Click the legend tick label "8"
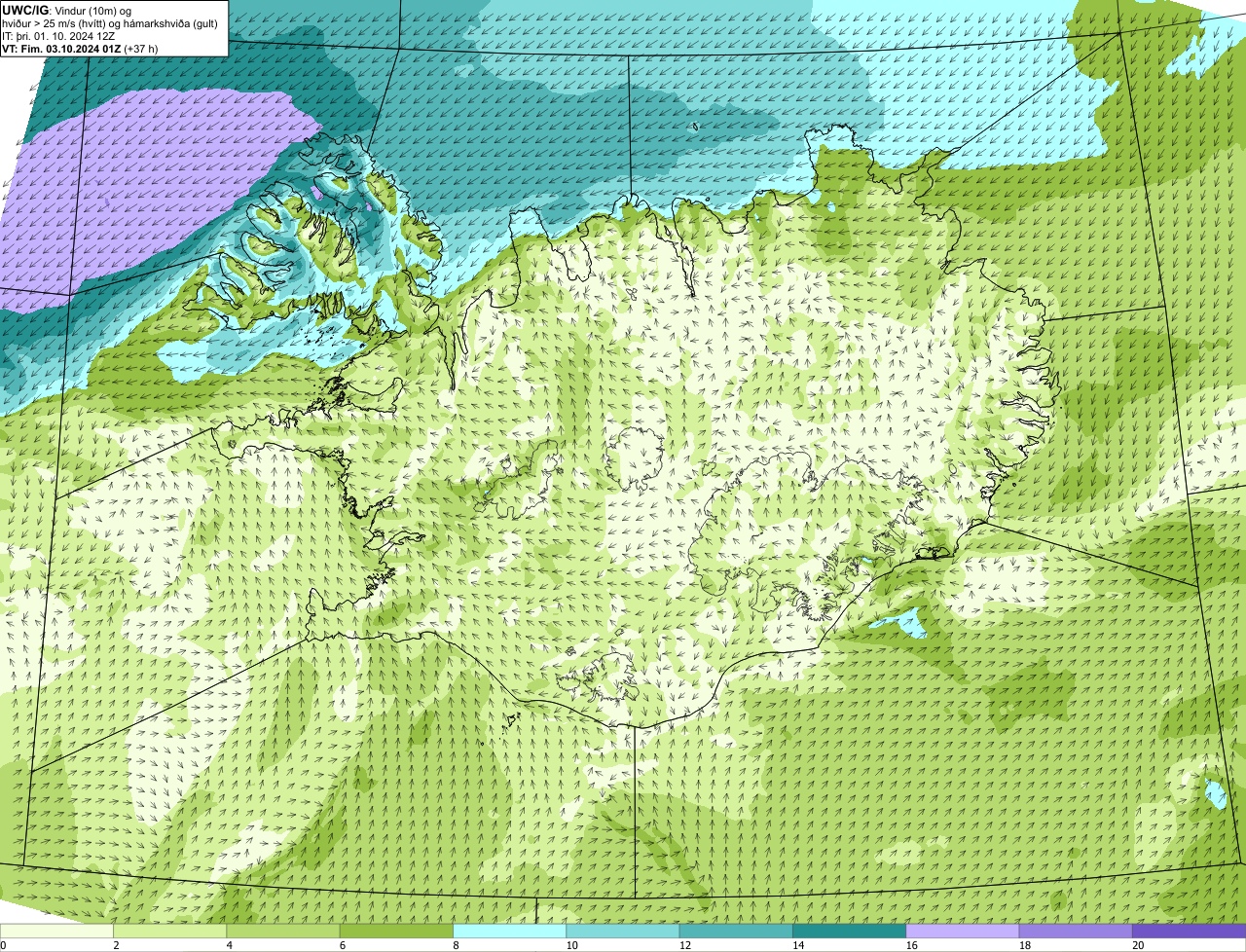This screenshot has height=952, width=1246. [457, 945]
